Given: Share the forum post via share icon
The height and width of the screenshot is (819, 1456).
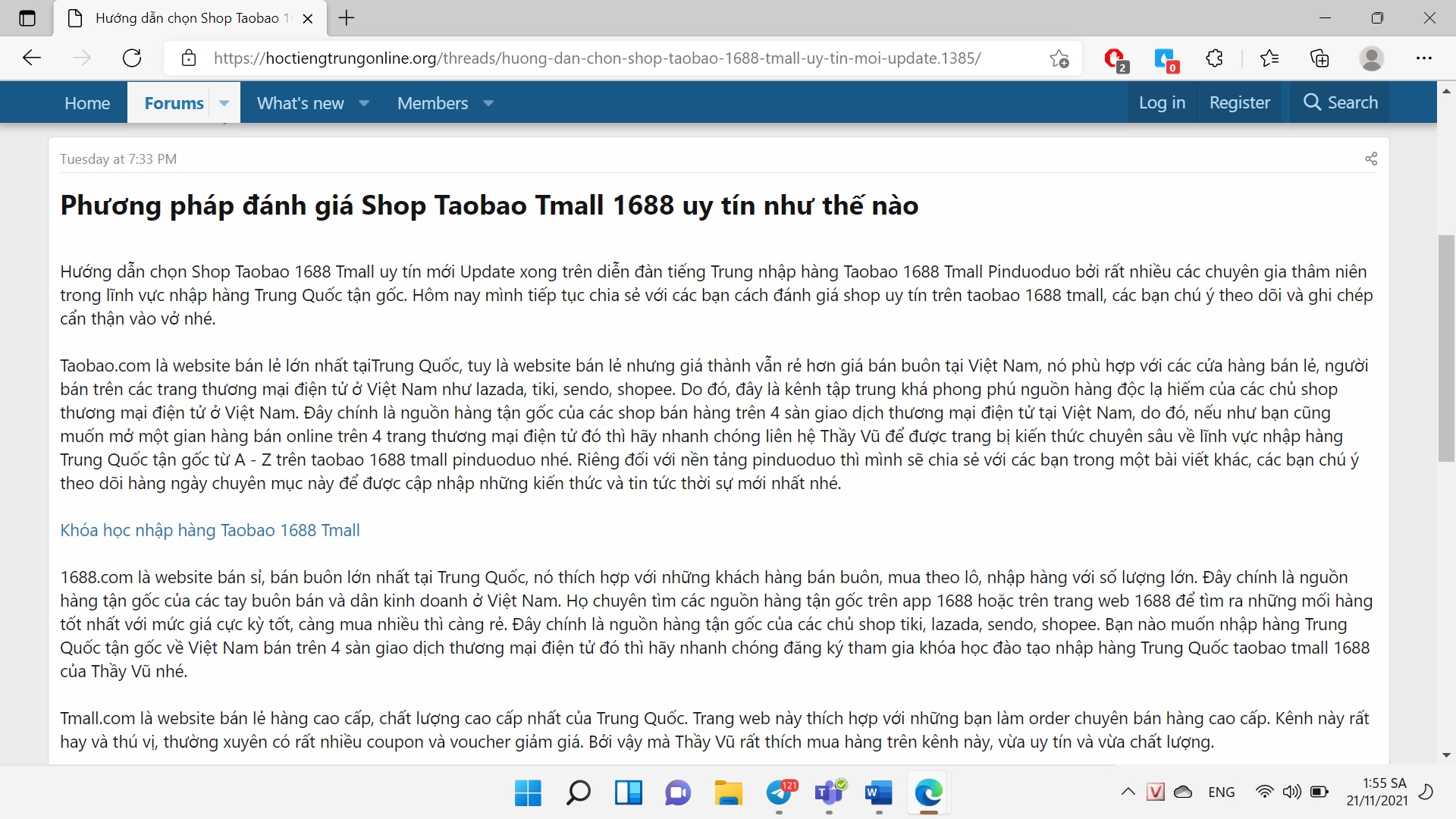Looking at the screenshot, I should pyautogui.click(x=1370, y=158).
